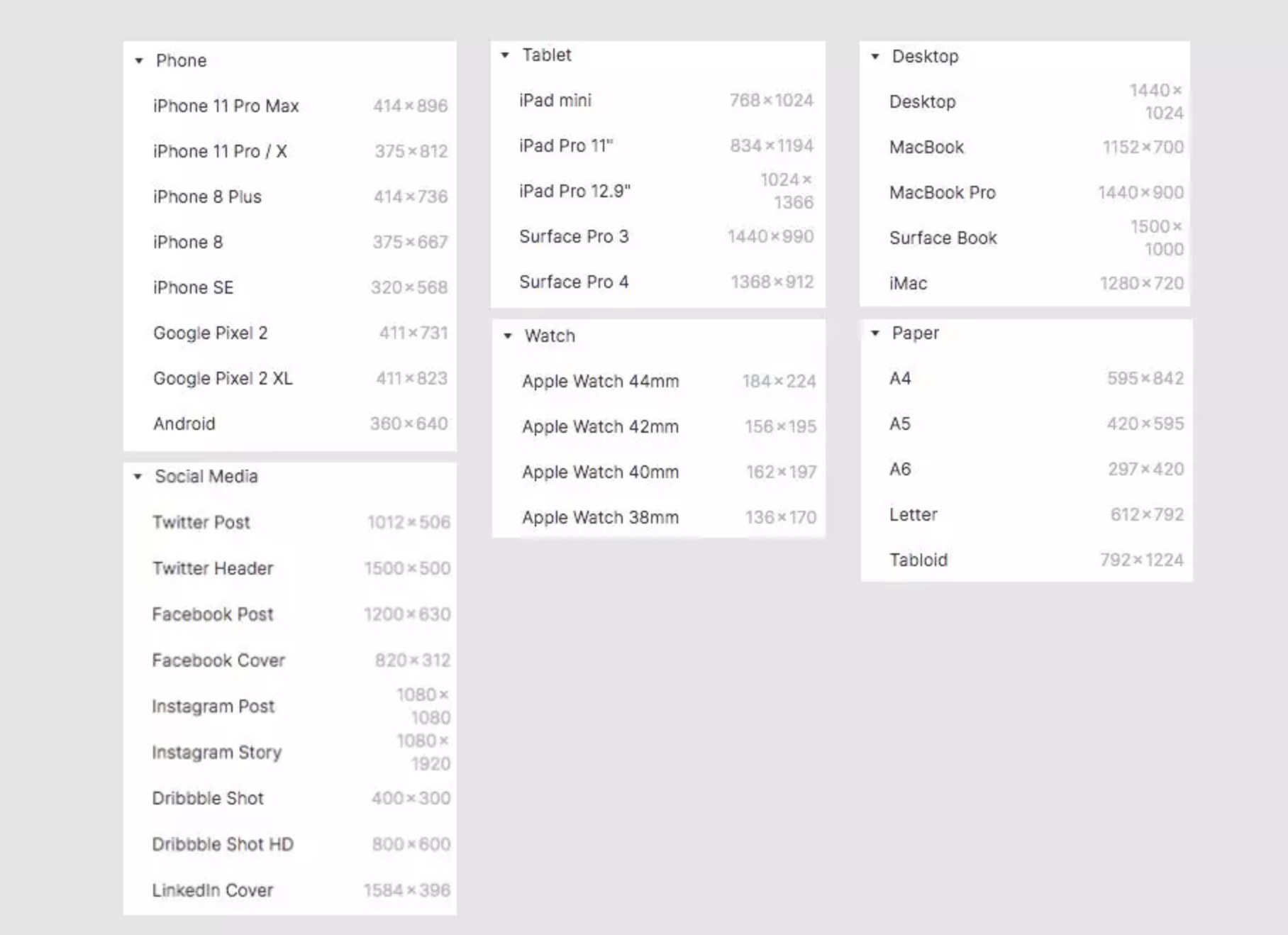Choose the LinkedIn Cover preset
Viewport: 1288px width, 935px height.
(x=290, y=891)
